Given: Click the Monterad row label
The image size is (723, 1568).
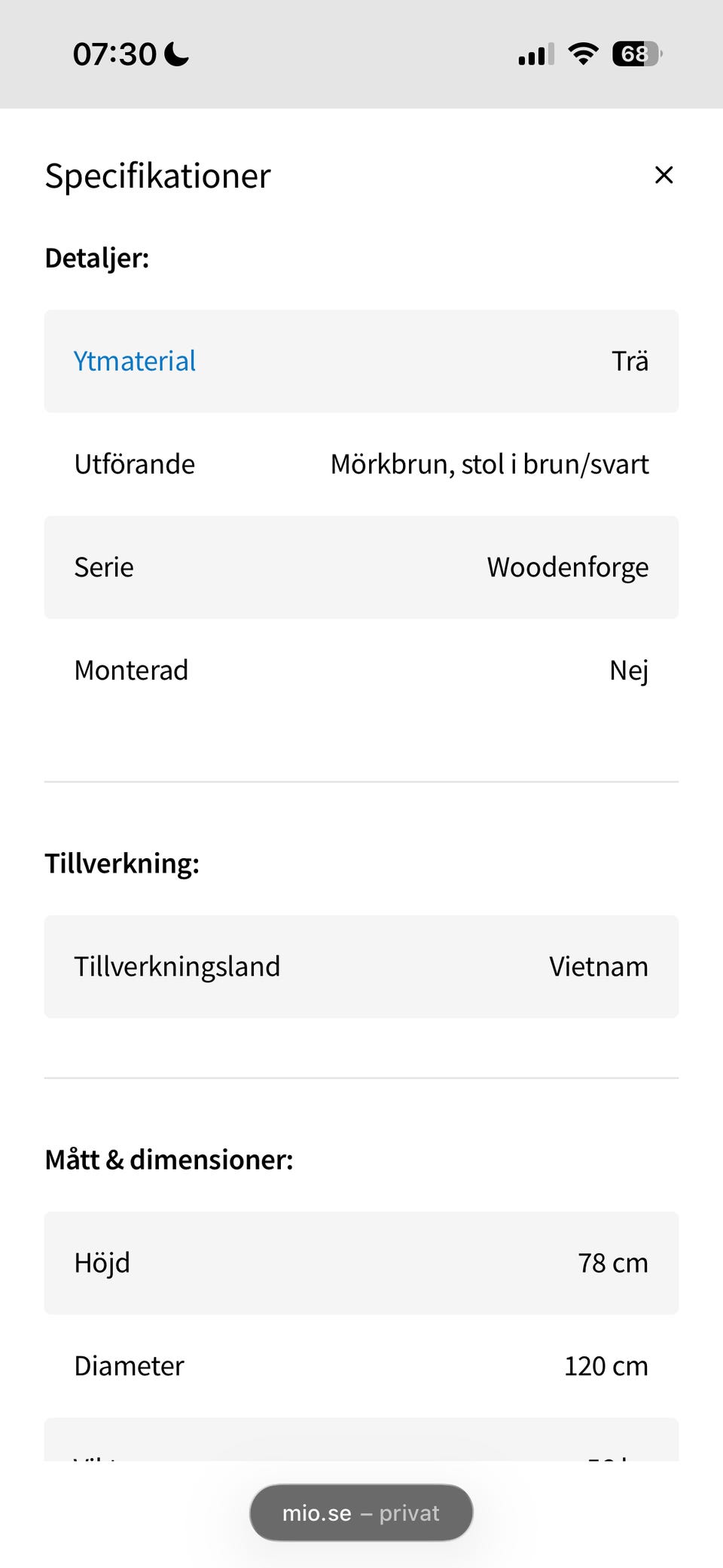Looking at the screenshot, I should [x=131, y=670].
